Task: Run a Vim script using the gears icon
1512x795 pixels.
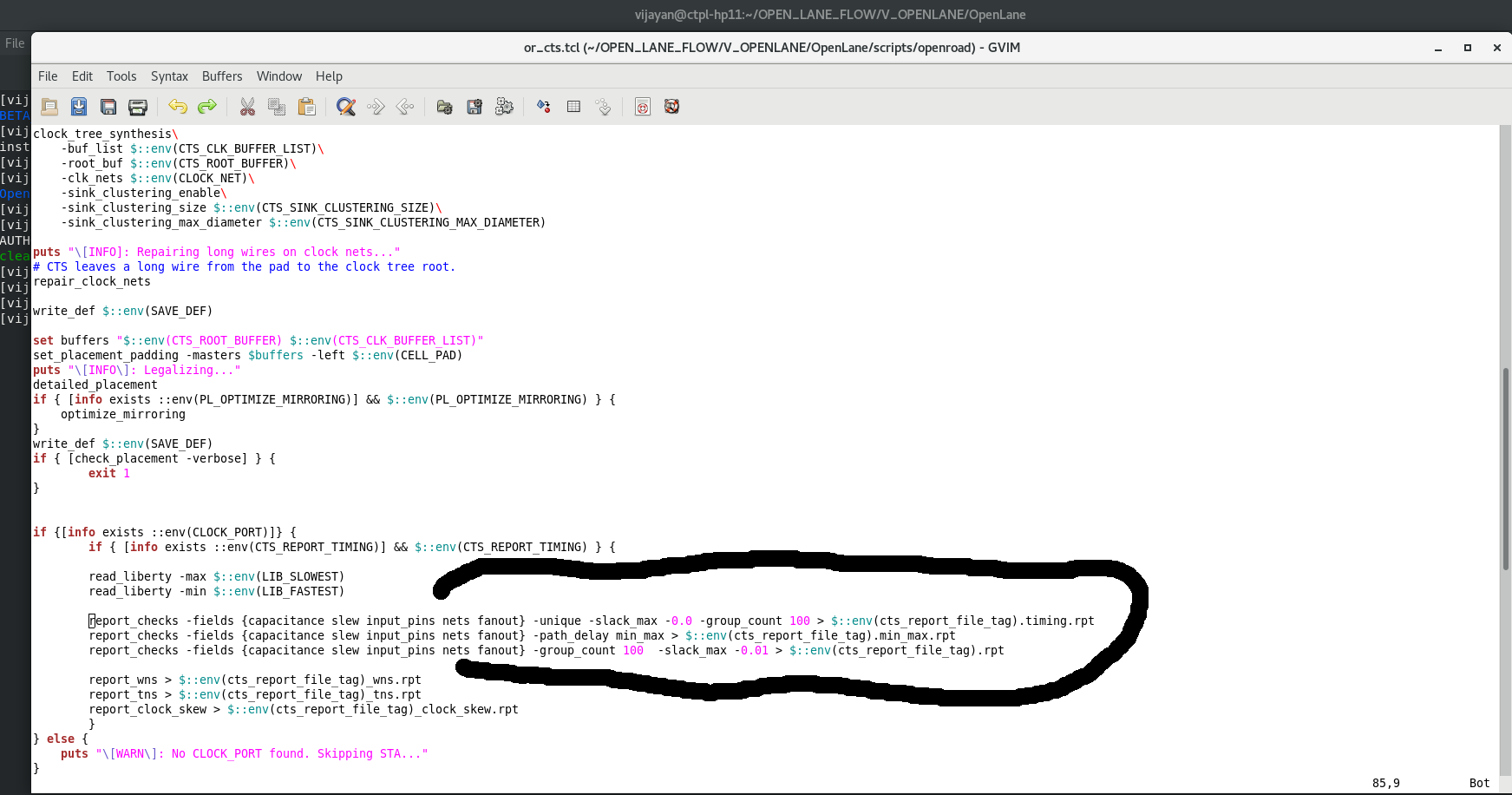Action: tap(504, 107)
